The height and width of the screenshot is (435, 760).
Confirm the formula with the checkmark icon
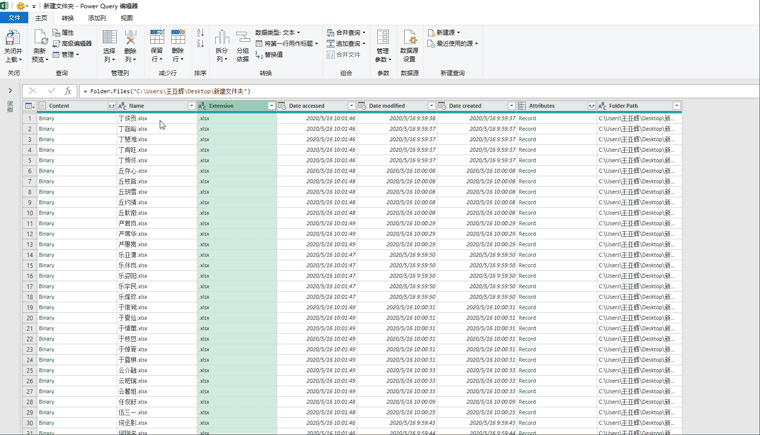click(51, 91)
